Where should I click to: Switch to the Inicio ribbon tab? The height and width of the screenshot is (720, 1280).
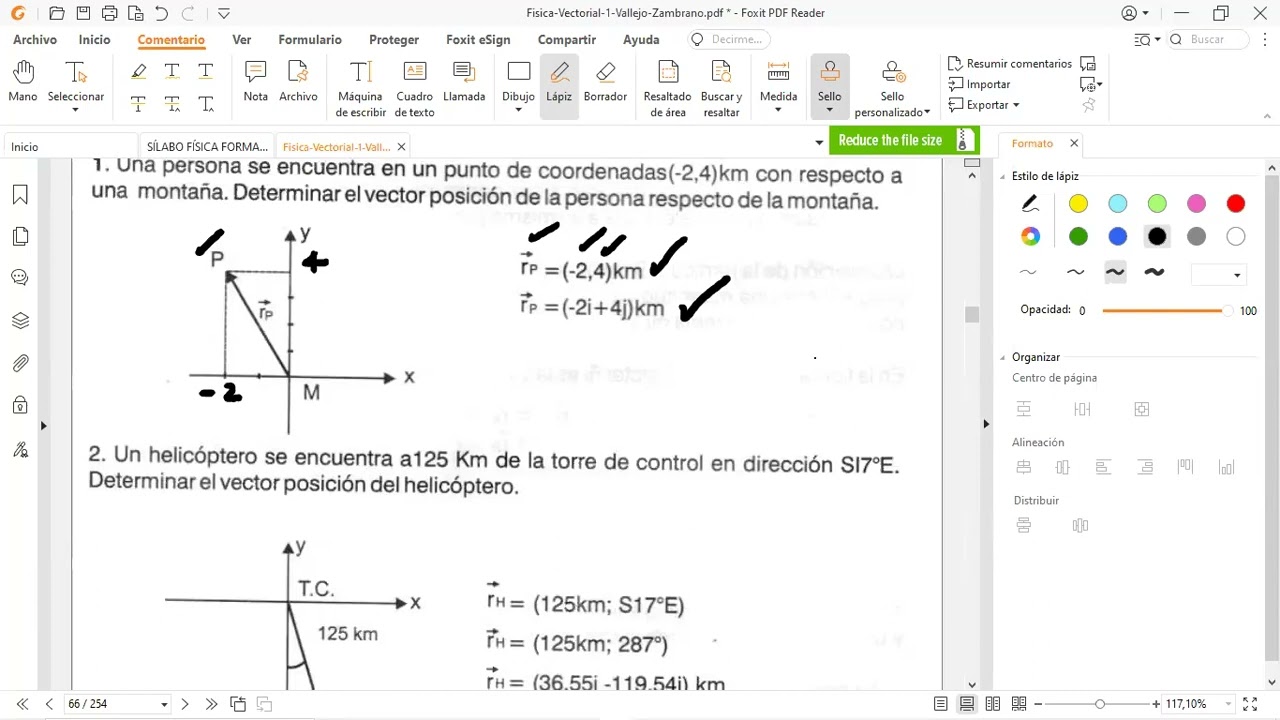(x=94, y=40)
